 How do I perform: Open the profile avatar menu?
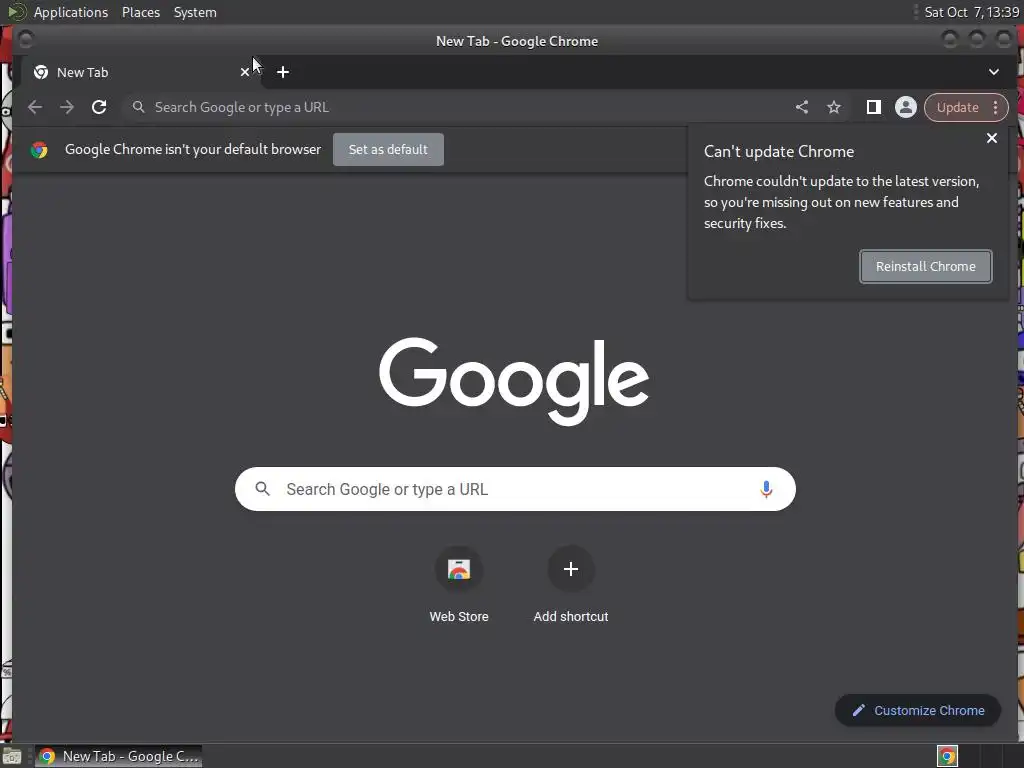tap(906, 107)
